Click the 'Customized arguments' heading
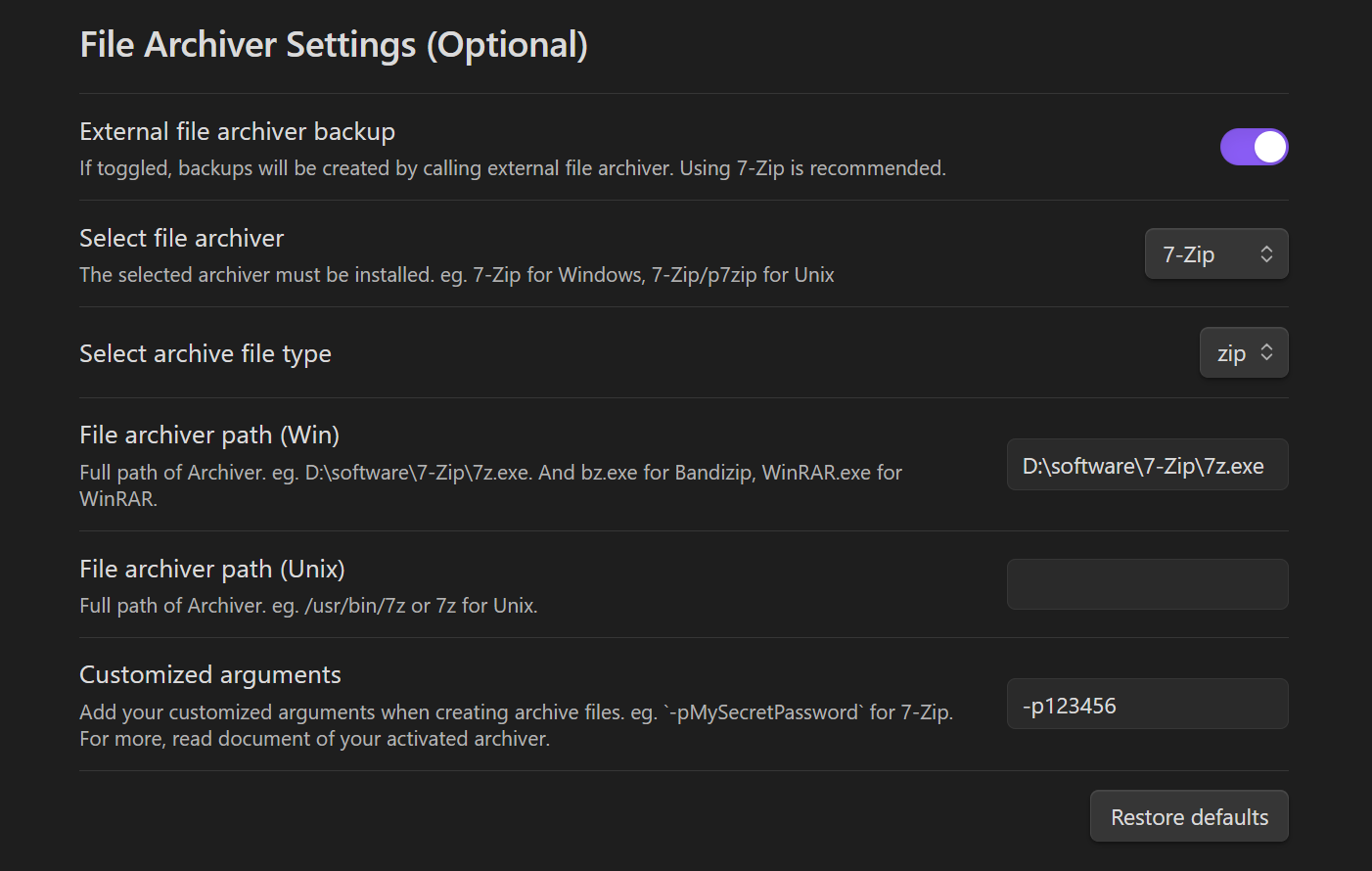The image size is (1372, 871). (209, 674)
